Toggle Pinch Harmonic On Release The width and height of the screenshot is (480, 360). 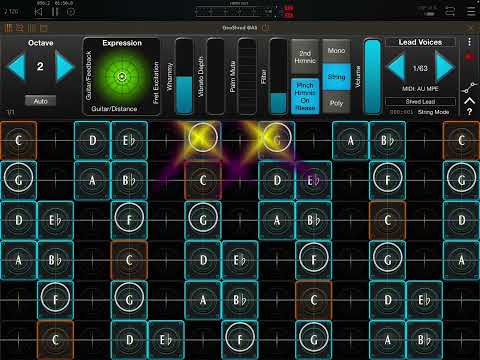[305, 97]
